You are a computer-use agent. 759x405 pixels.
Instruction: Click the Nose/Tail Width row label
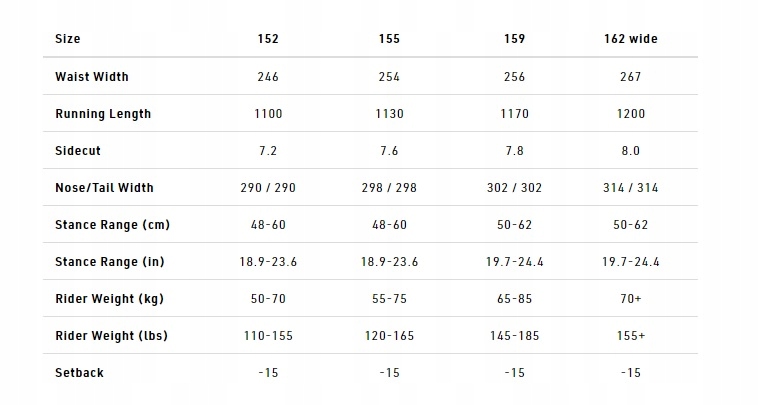click(104, 188)
